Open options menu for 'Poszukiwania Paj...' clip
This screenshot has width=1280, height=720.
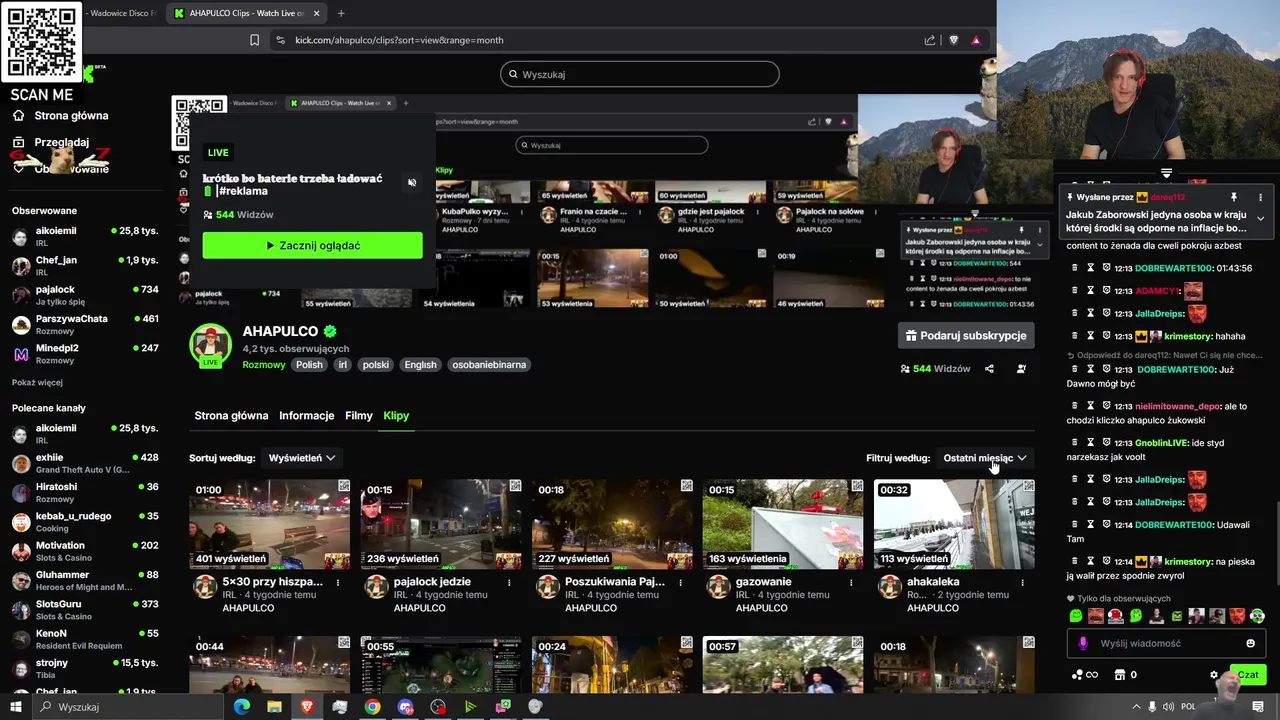click(680, 582)
